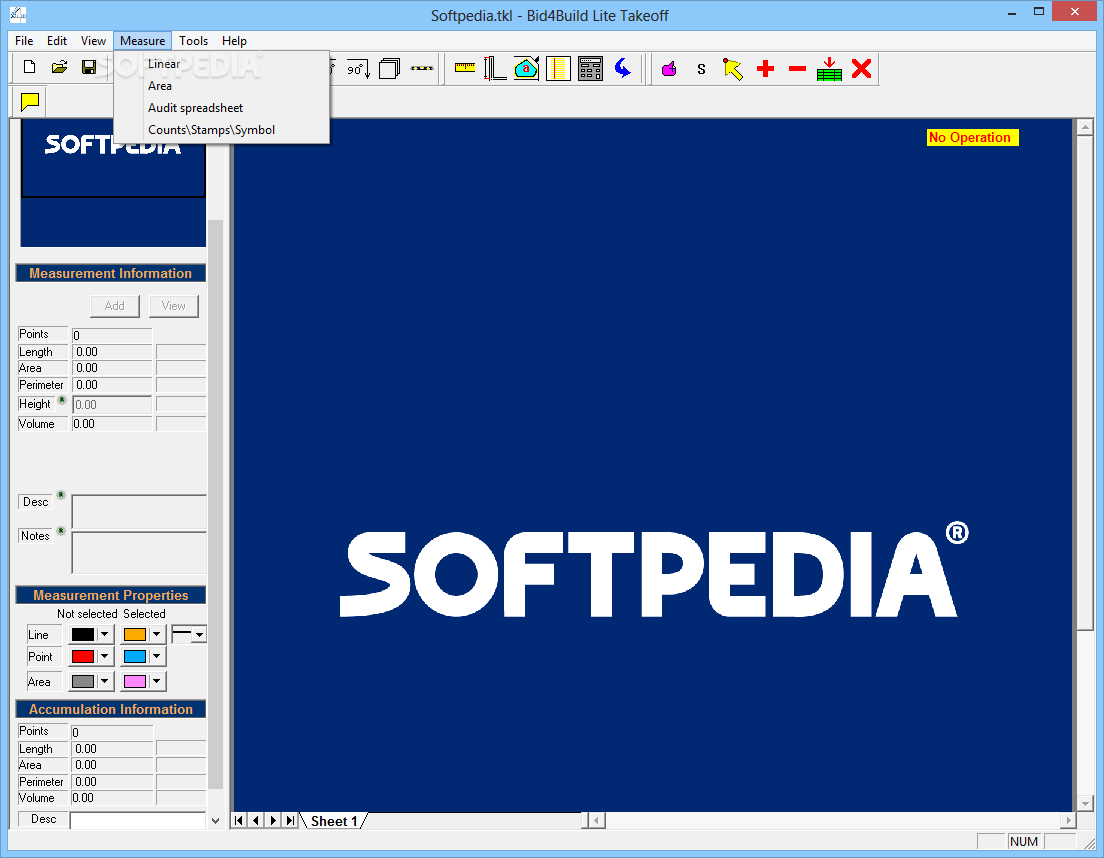Click the yellow comment note icon
This screenshot has width=1104, height=858.
pos(30,102)
